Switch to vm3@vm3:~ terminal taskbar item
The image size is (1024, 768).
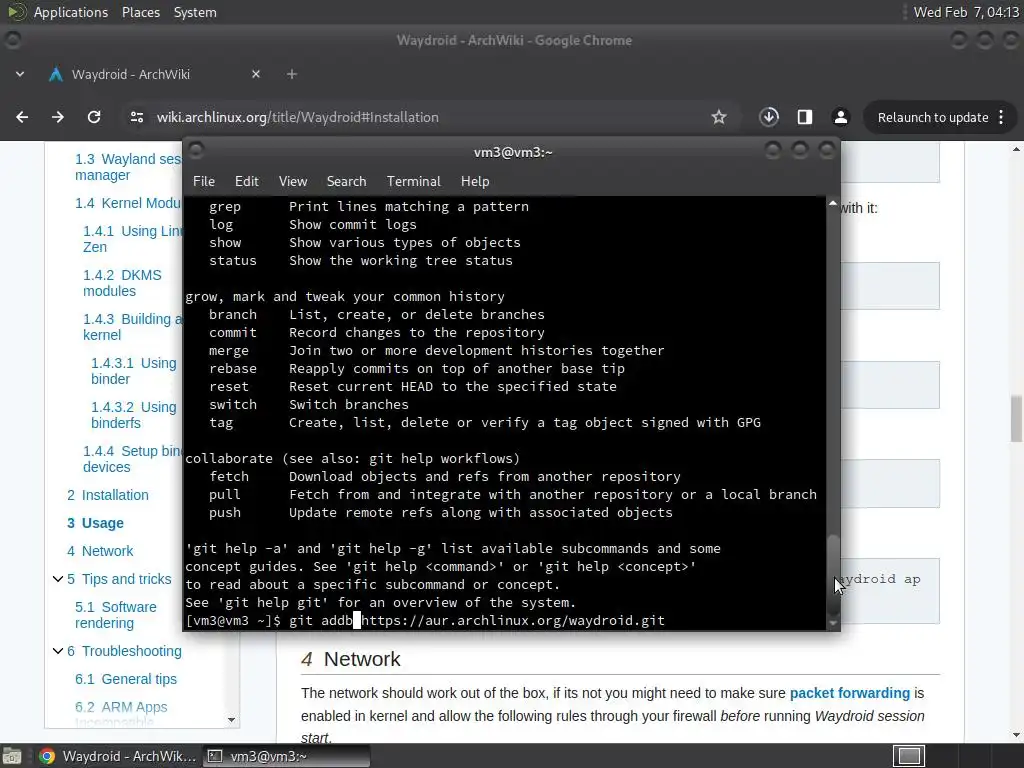click(x=287, y=756)
